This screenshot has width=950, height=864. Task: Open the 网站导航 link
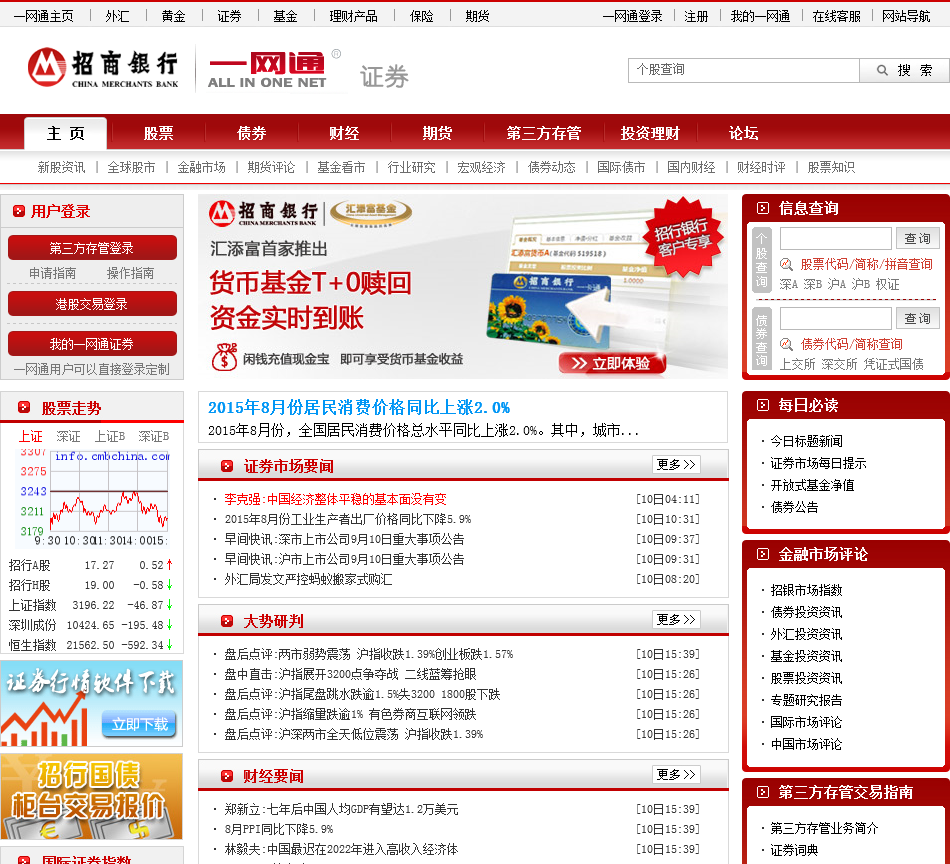[906, 16]
